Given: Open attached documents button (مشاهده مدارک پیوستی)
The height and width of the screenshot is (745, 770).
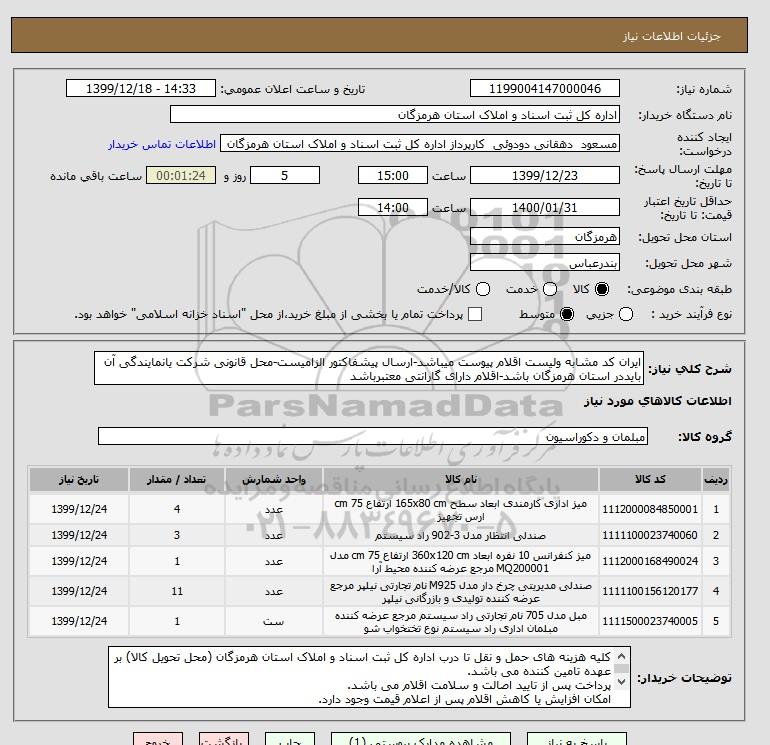Looking at the screenshot, I should (421, 739).
